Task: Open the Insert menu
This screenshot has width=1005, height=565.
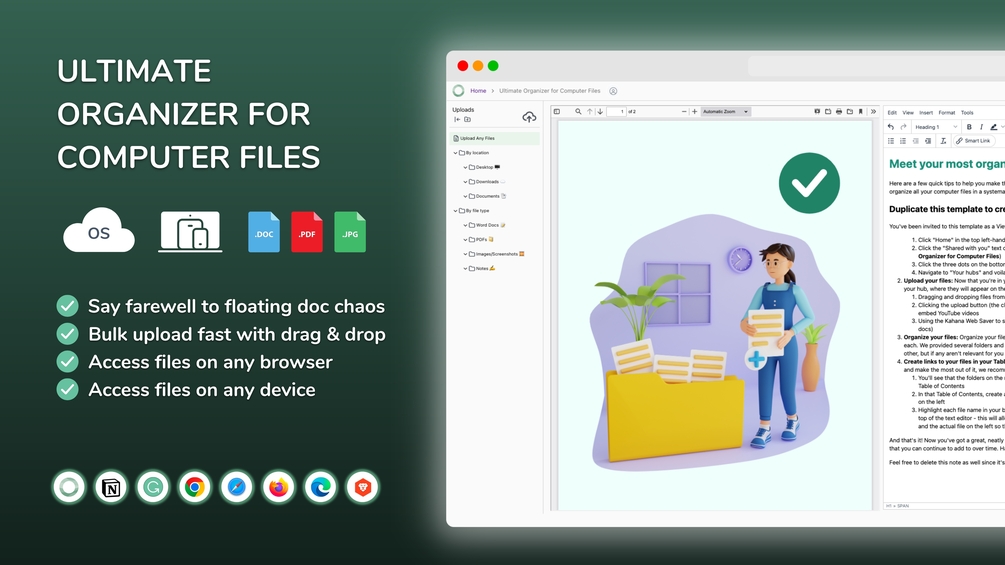Action: [926, 113]
